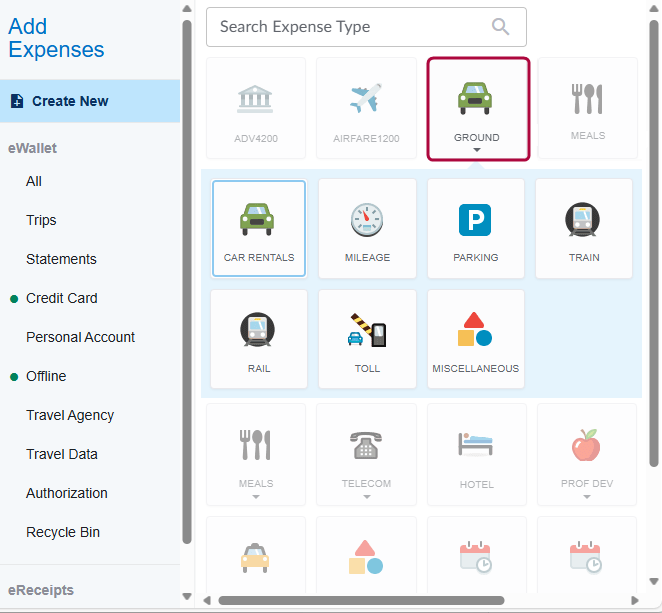Click the Search Expense Type field
This screenshot has width=662, height=613.
tap(350, 27)
